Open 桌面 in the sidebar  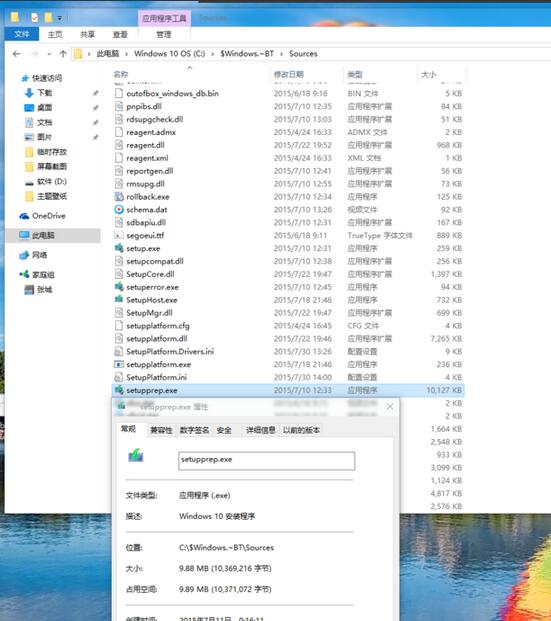pyautogui.click(x=44, y=108)
